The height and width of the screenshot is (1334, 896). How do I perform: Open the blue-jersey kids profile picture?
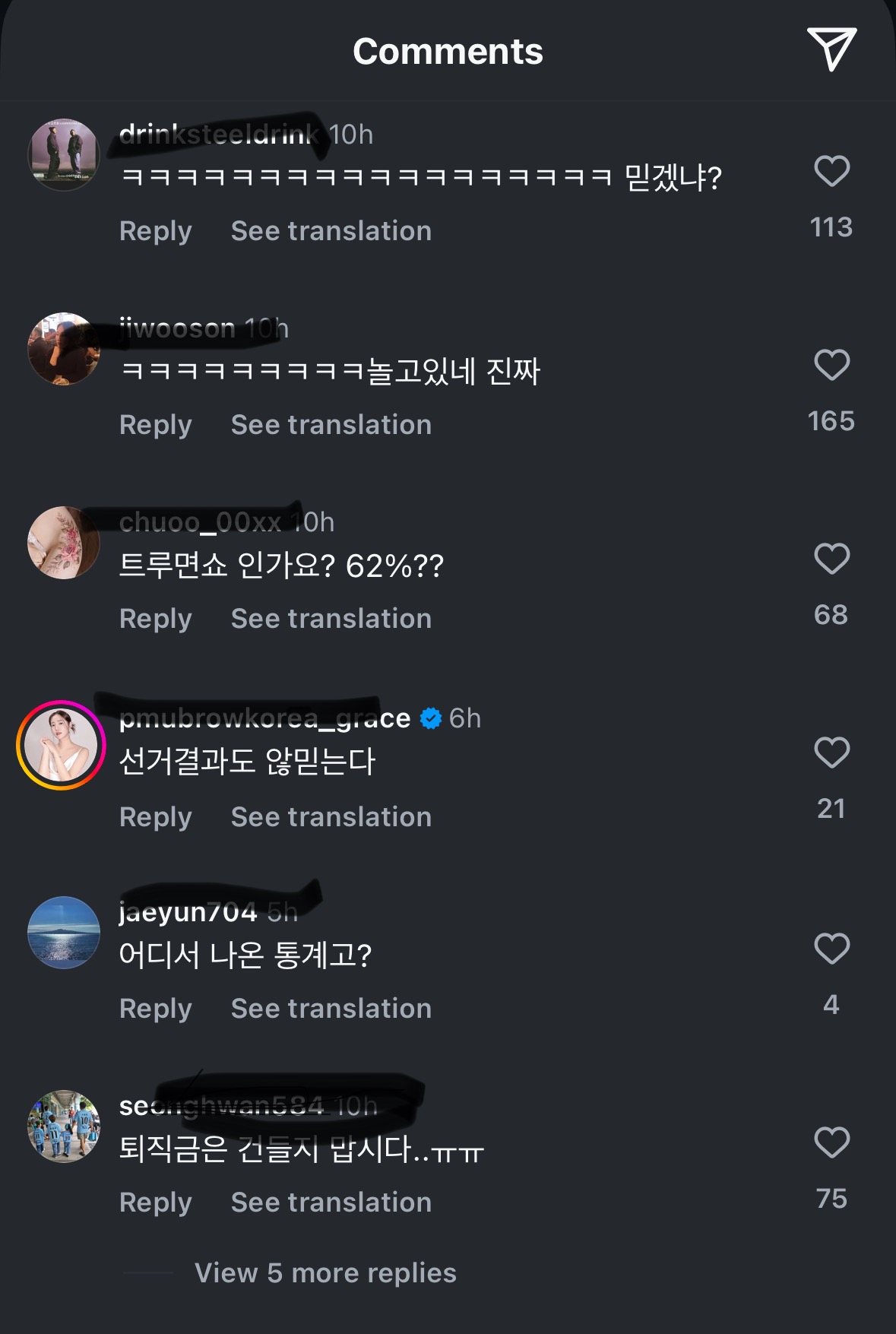64,1126
